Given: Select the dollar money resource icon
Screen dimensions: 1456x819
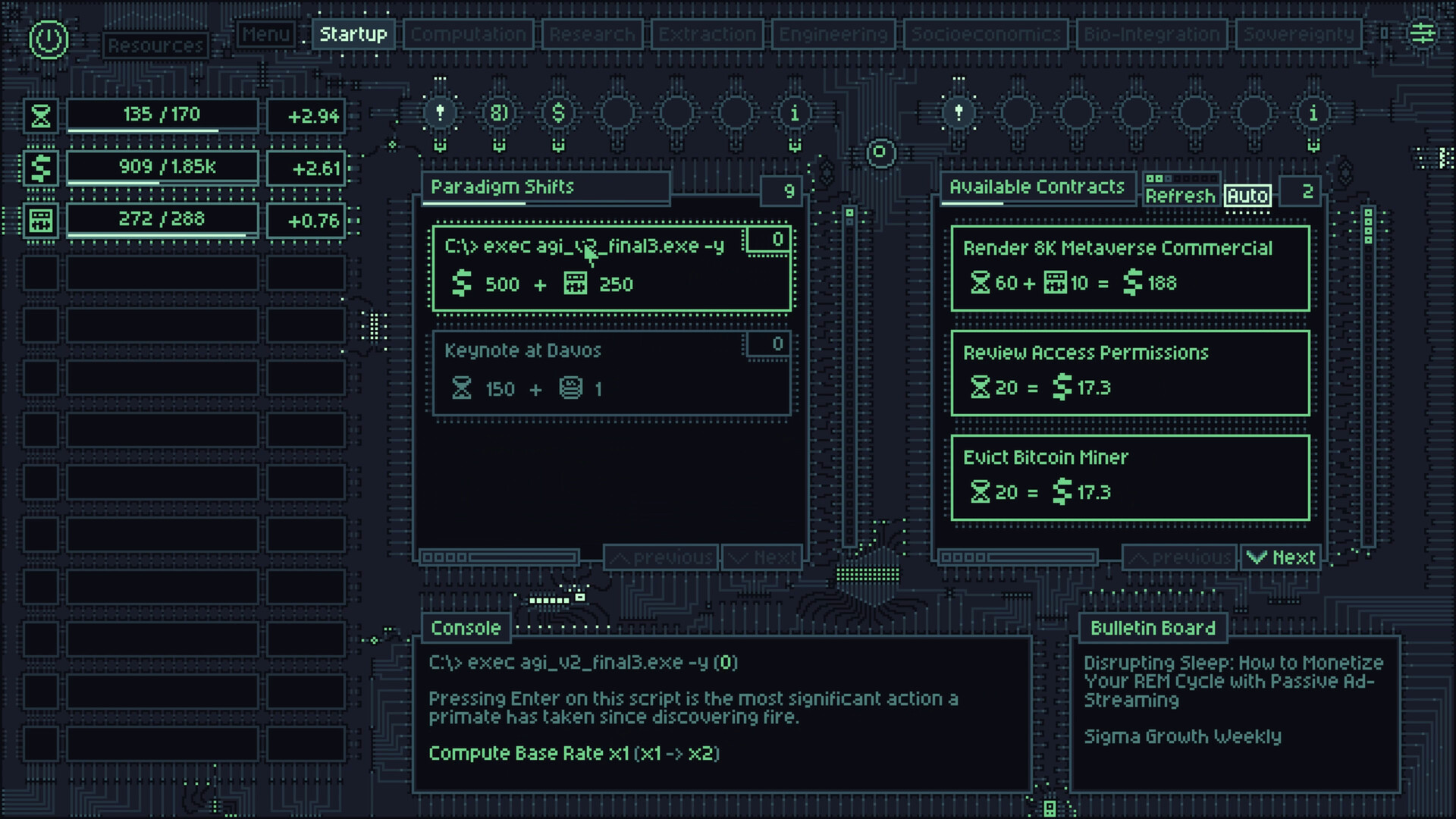Looking at the screenshot, I should [40, 168].
